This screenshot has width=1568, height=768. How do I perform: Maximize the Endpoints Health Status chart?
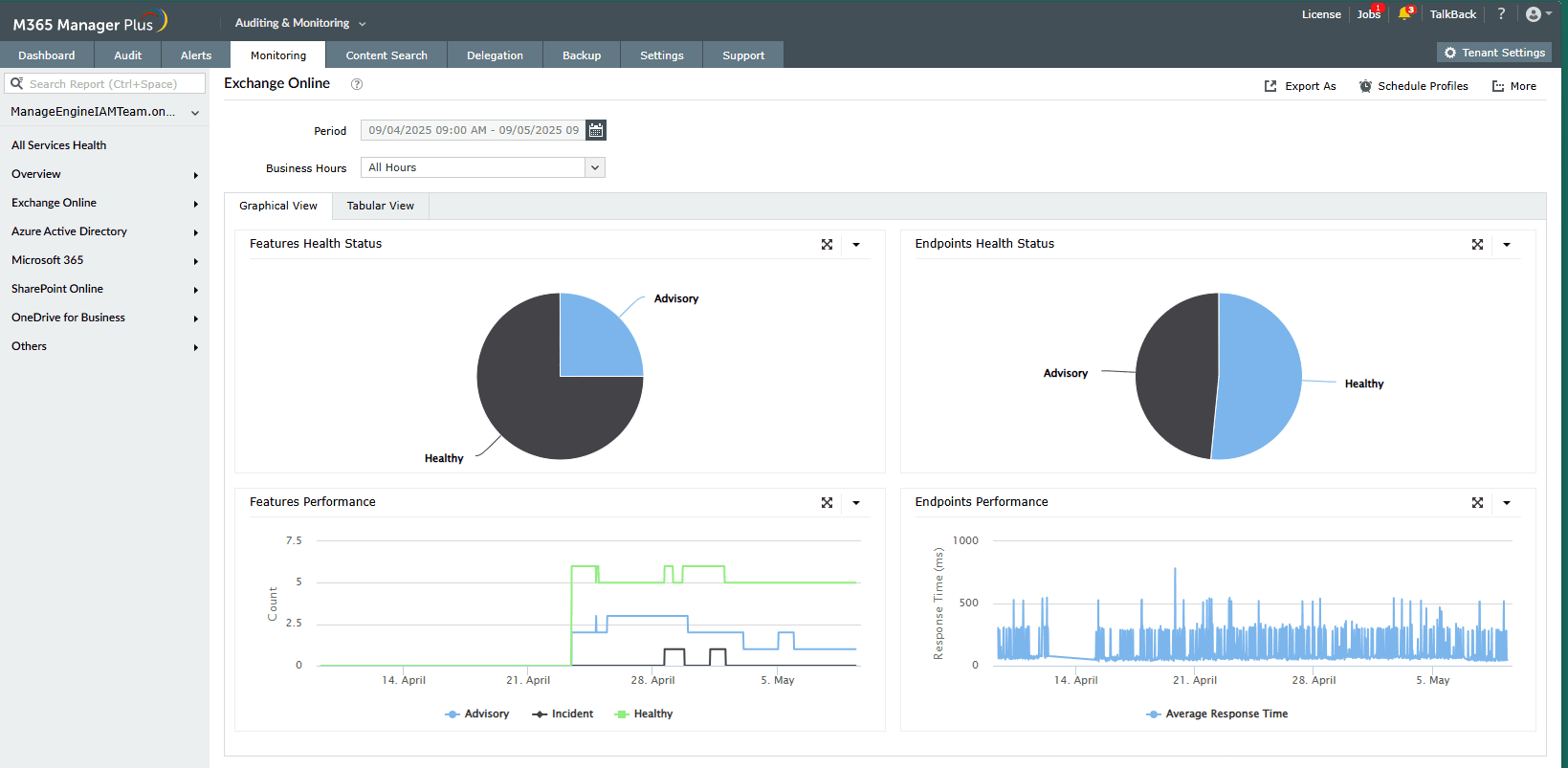[1477, 245]
